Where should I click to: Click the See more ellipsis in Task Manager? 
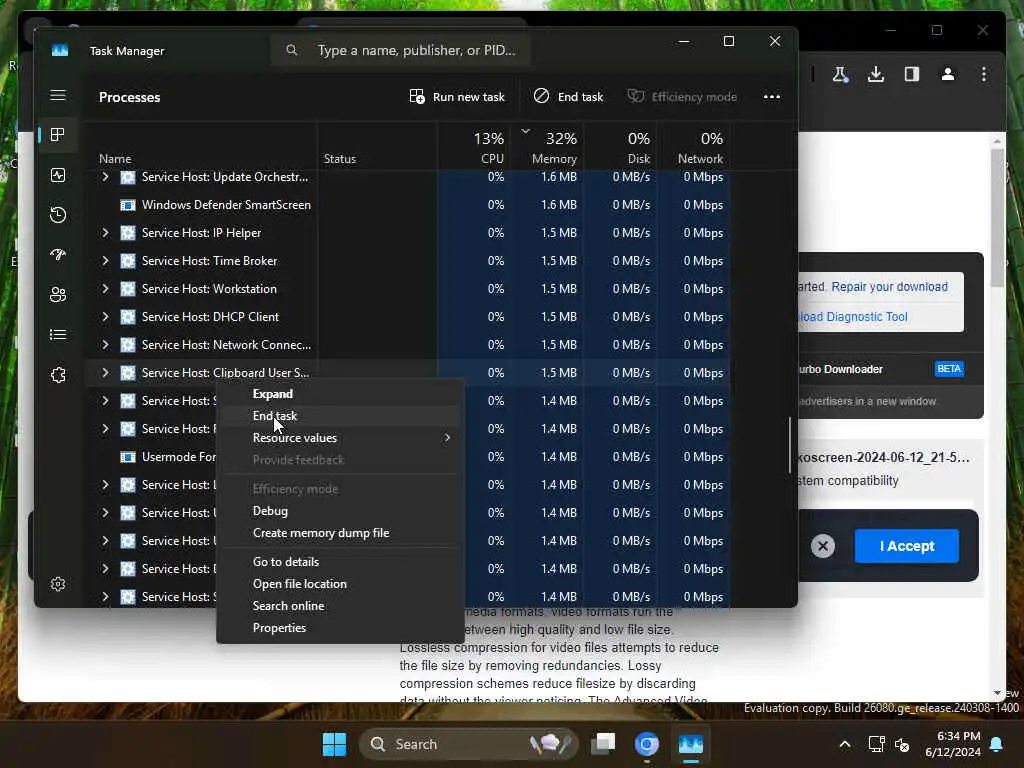tap(771, 97)
